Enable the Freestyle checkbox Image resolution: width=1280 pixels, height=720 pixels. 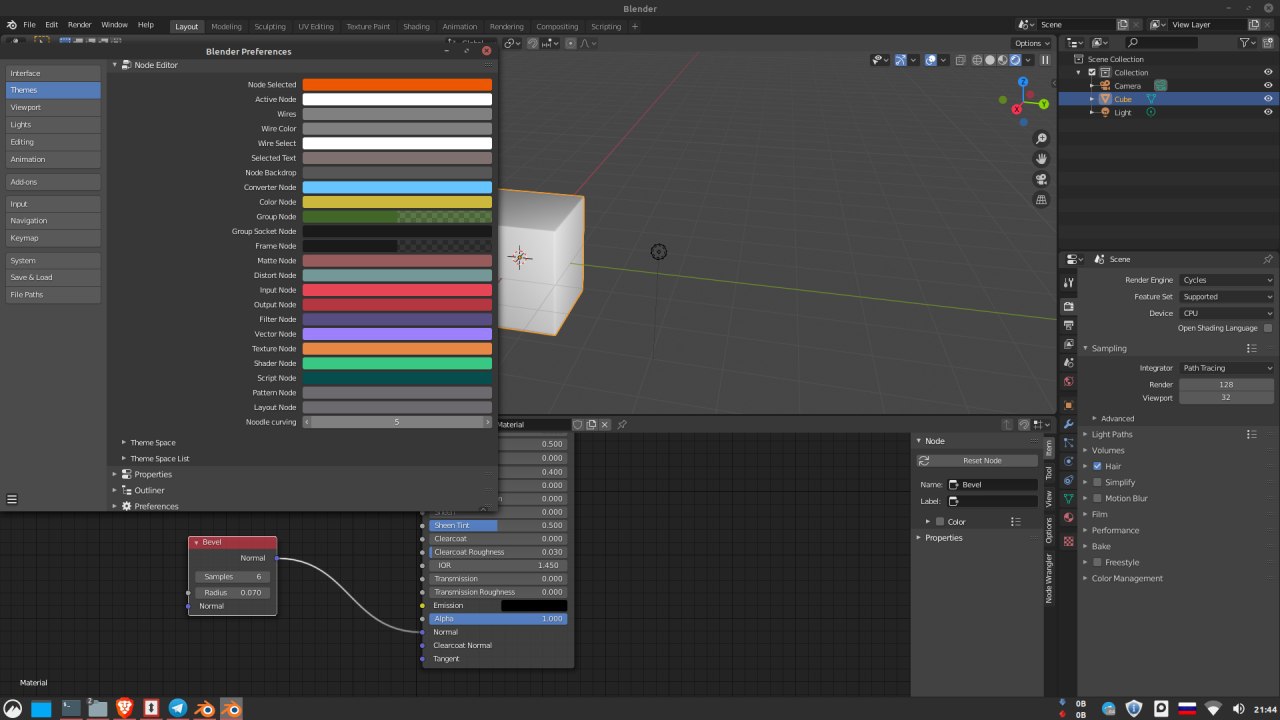(1097, 562)
